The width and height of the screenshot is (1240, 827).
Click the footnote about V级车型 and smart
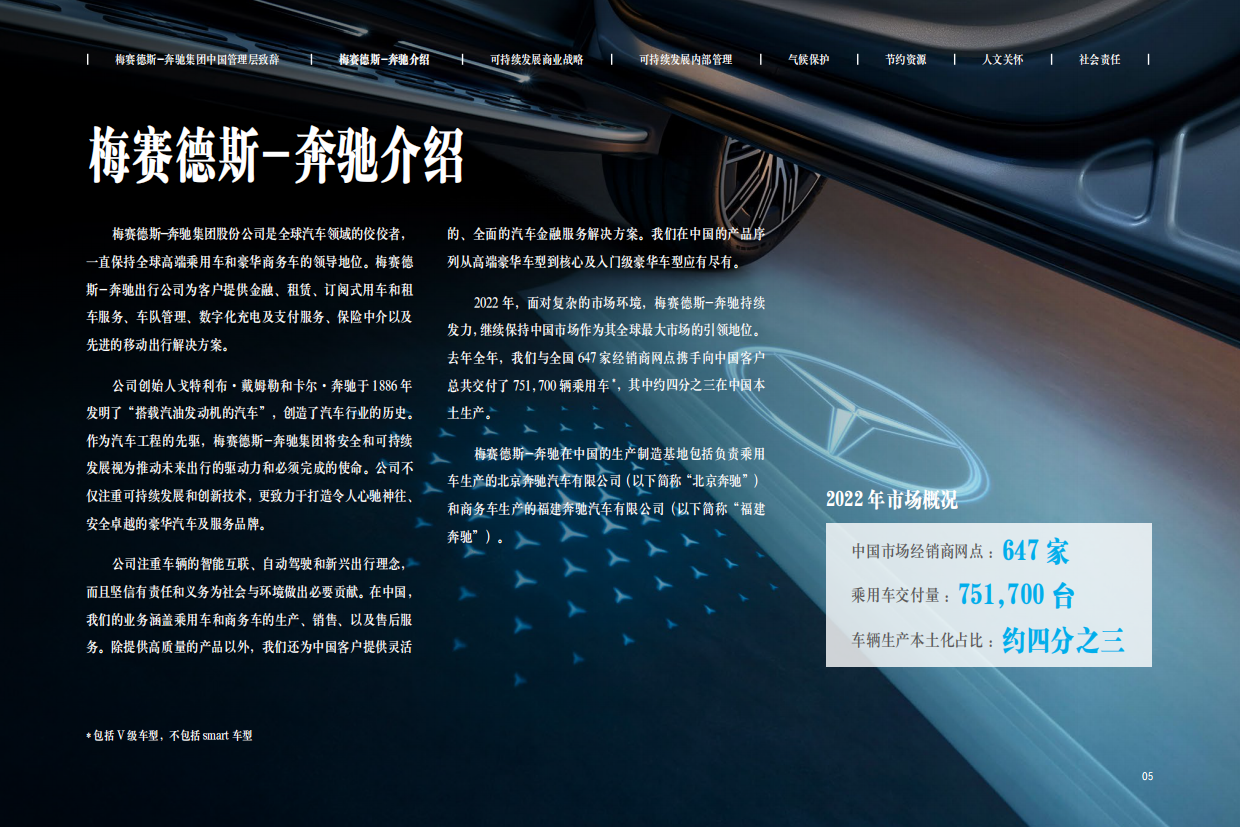point(170,736)
